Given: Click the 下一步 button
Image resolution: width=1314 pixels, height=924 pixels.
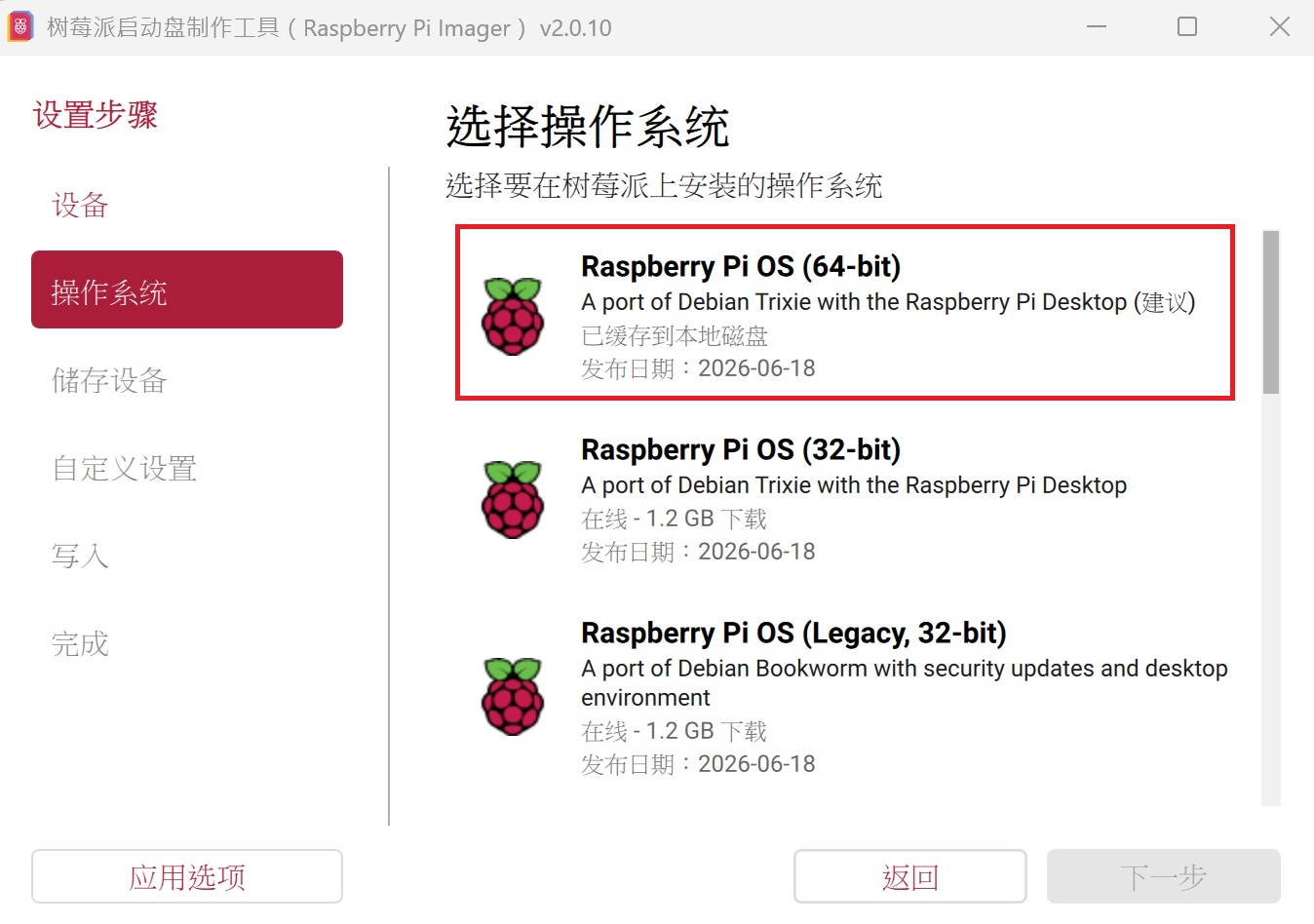Looking at the screenshot, I should tap(1164, 876).
